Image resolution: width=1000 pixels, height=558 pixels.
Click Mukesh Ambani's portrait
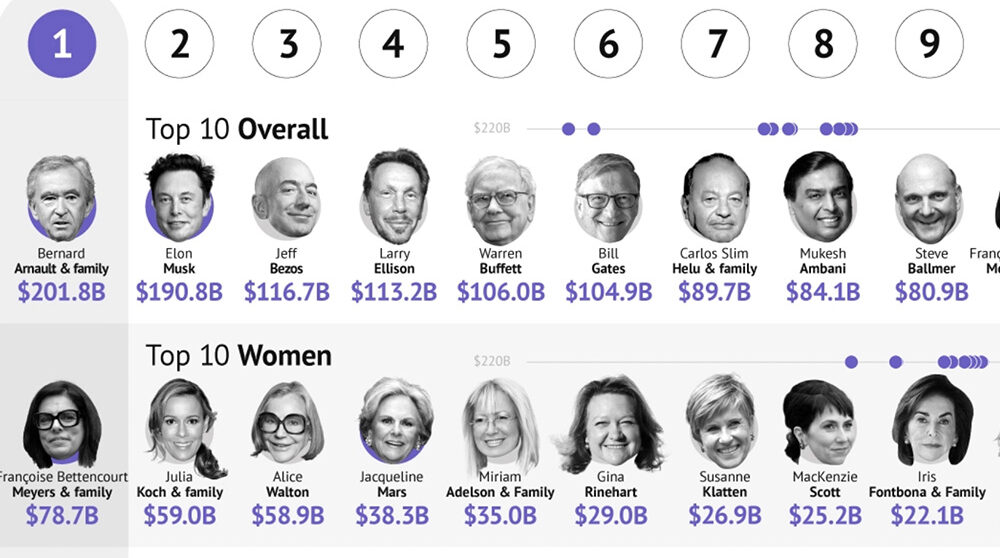pos(821,197)
